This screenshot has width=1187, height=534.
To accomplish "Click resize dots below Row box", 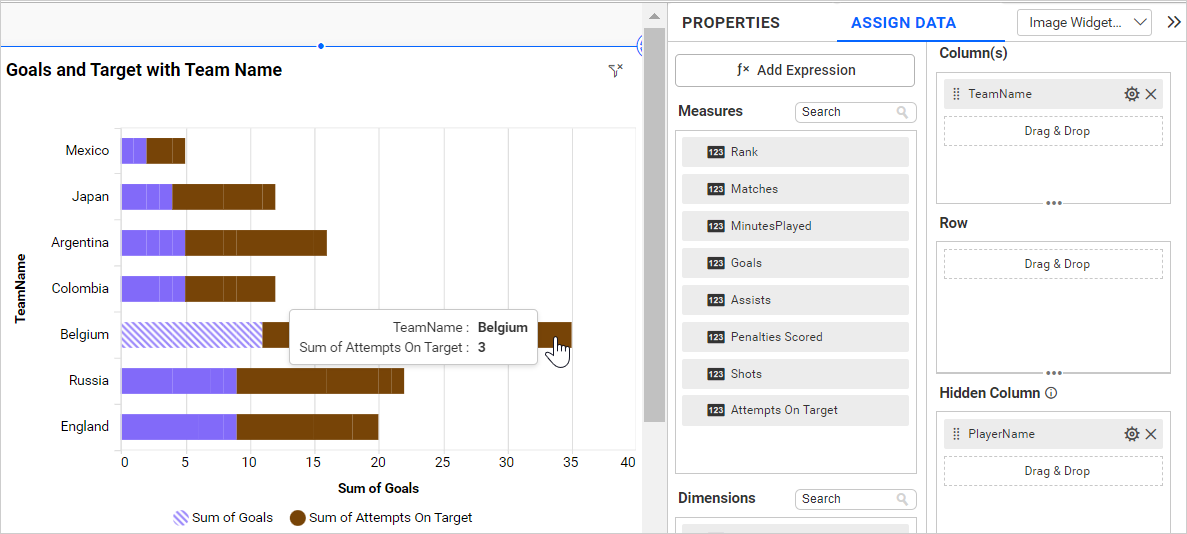I will 1053,373.
